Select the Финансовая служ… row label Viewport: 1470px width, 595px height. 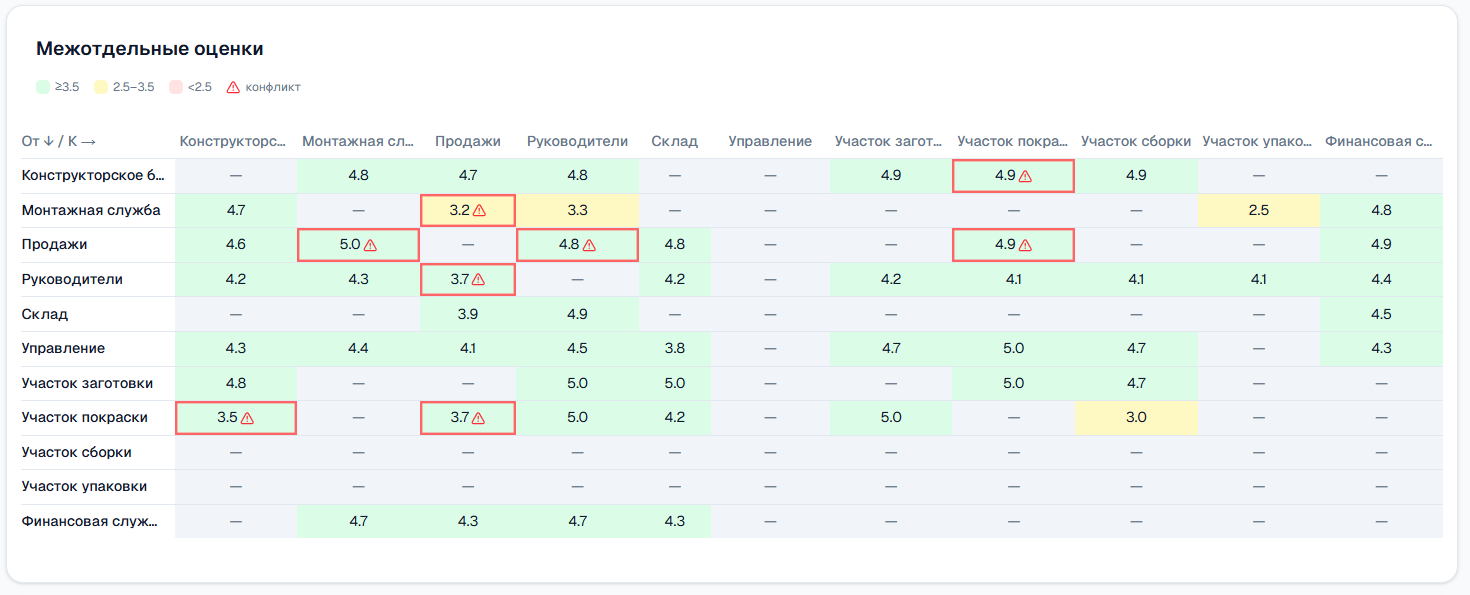90,521
